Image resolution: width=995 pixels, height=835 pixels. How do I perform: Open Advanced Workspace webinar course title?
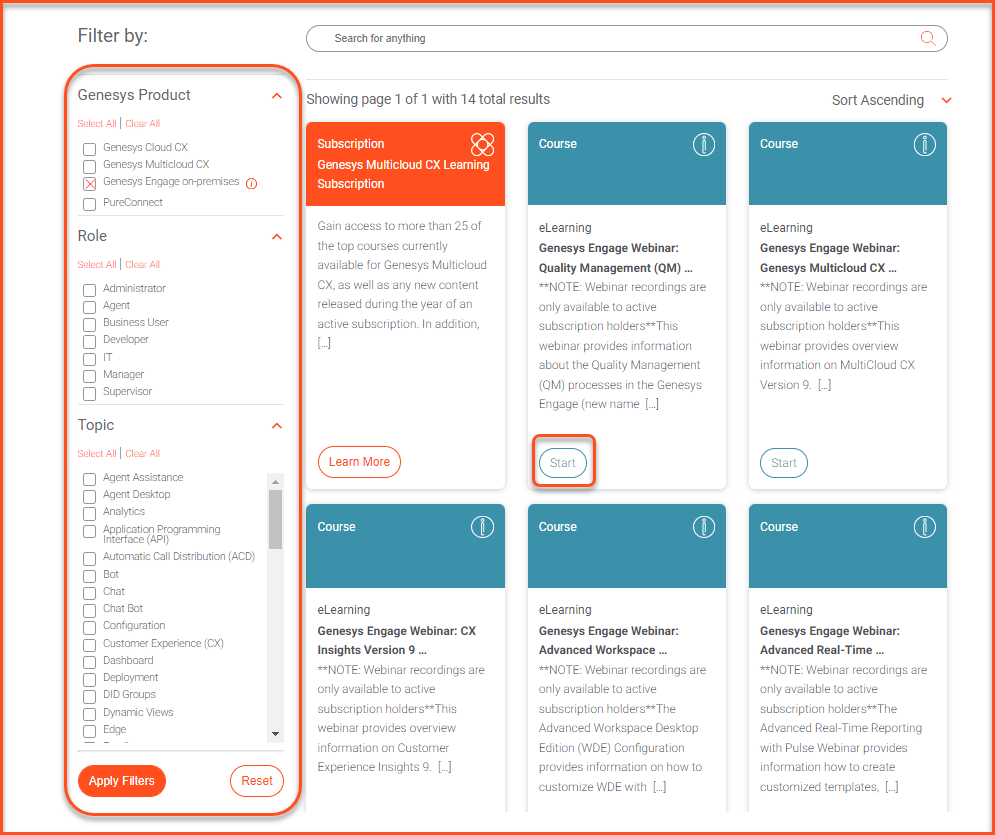(609, 641)
